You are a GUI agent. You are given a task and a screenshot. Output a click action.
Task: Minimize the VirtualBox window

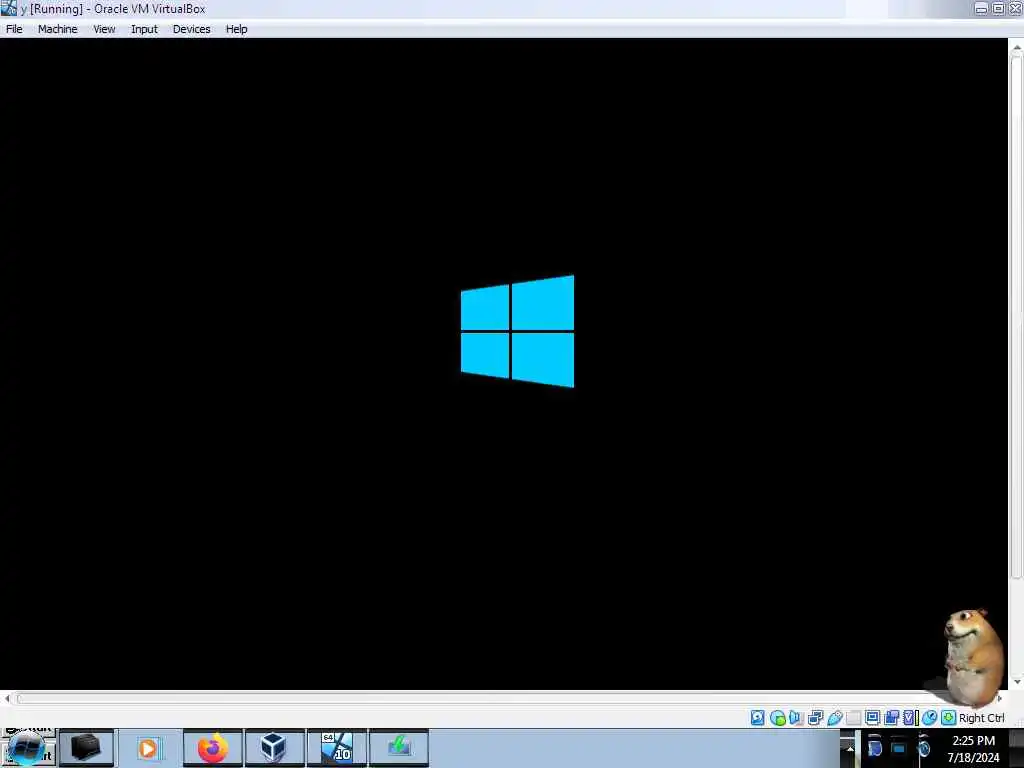coord(981,8)
